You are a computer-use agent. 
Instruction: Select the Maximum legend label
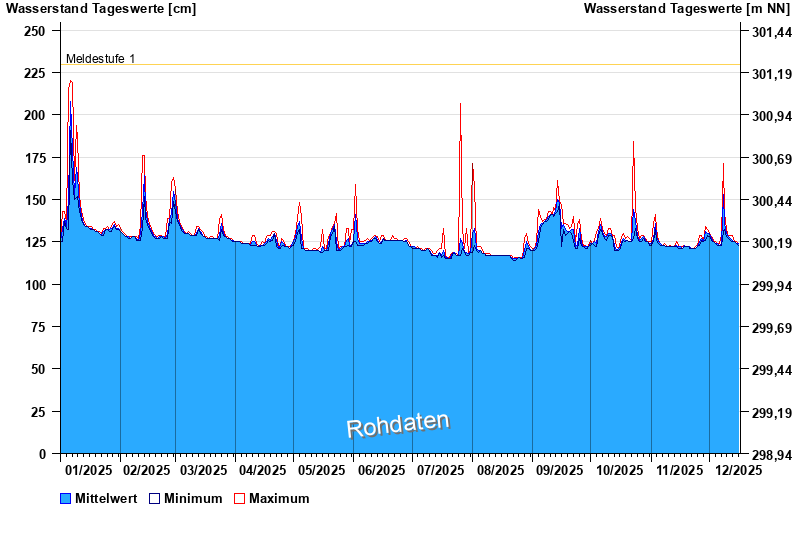(x=279, y=498)
